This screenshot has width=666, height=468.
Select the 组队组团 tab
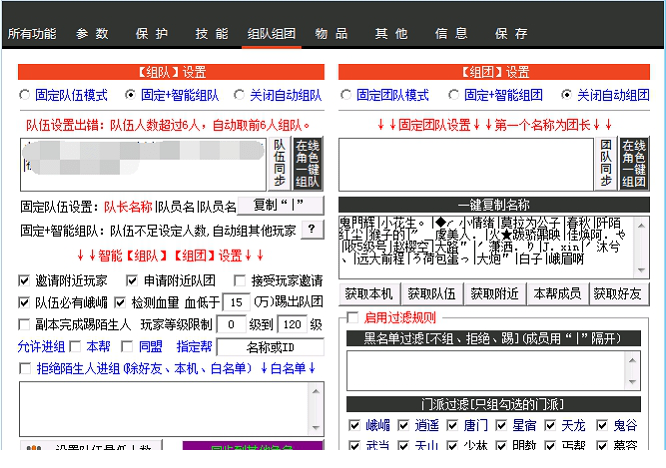[271, 34]
